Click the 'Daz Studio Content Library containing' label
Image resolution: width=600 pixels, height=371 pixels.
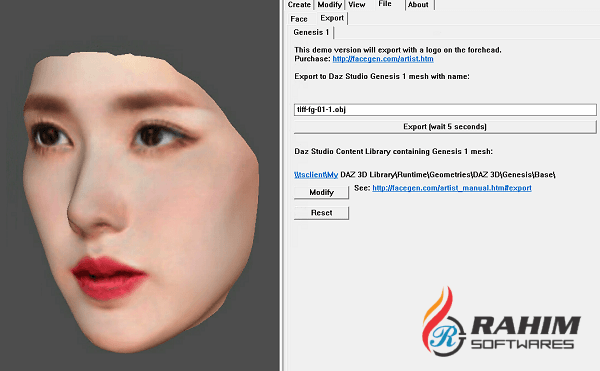[x=393, y=151]
